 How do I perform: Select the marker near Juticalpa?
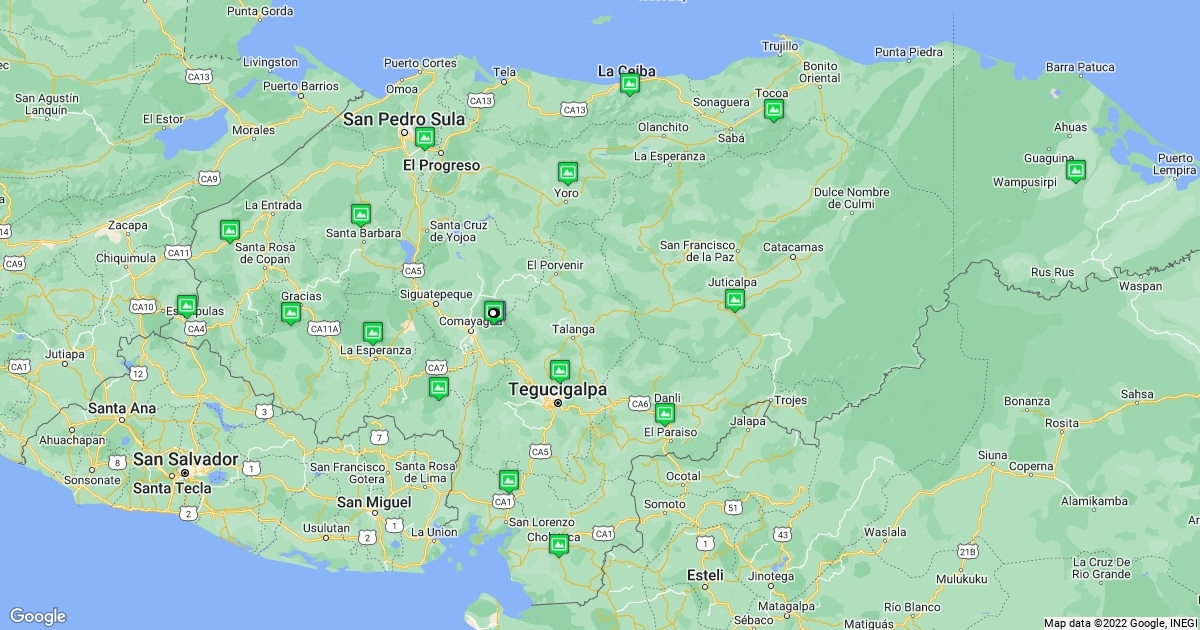pos(736,299)
